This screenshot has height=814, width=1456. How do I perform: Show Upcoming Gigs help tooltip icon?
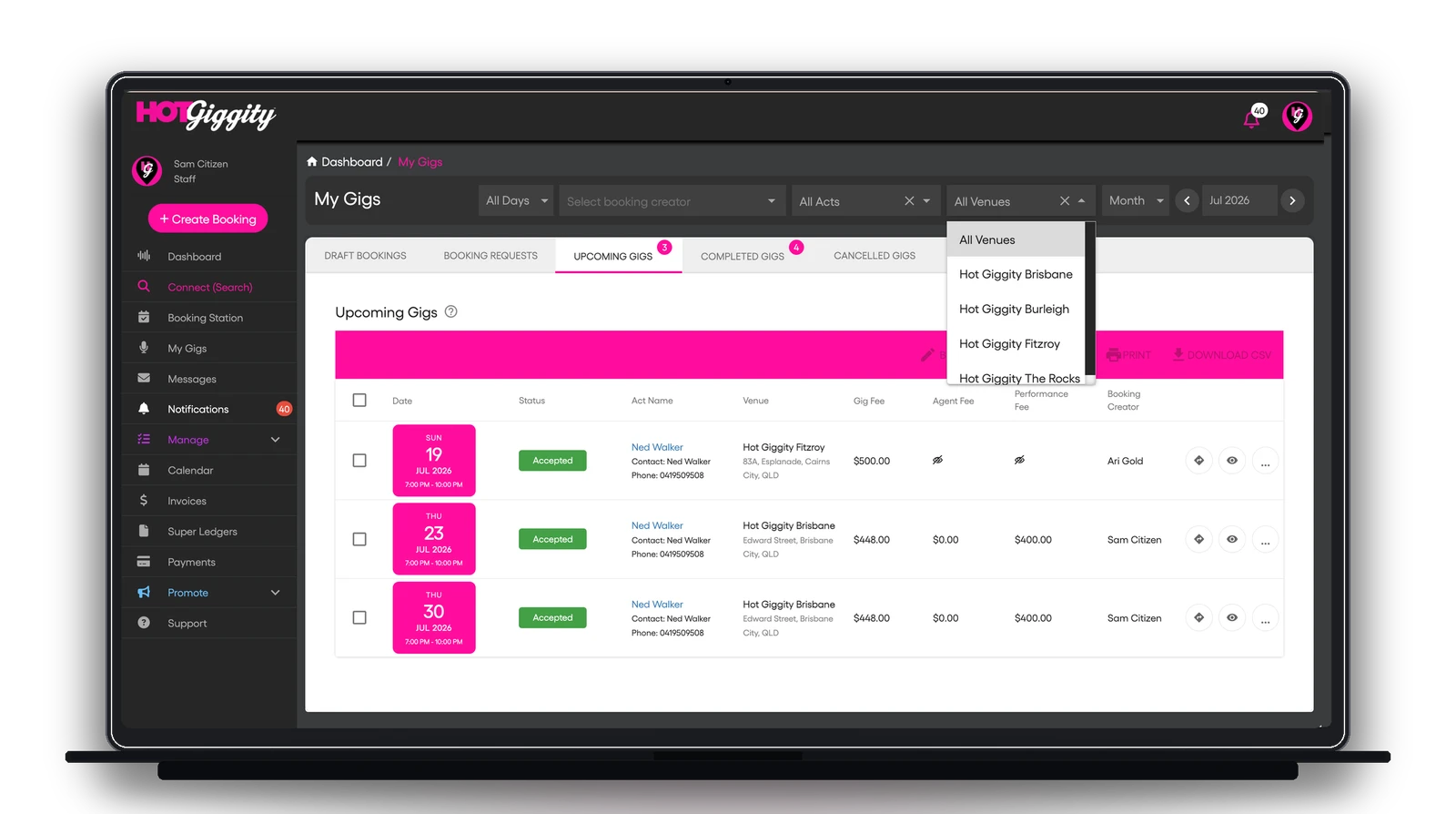tap(450, 311)
